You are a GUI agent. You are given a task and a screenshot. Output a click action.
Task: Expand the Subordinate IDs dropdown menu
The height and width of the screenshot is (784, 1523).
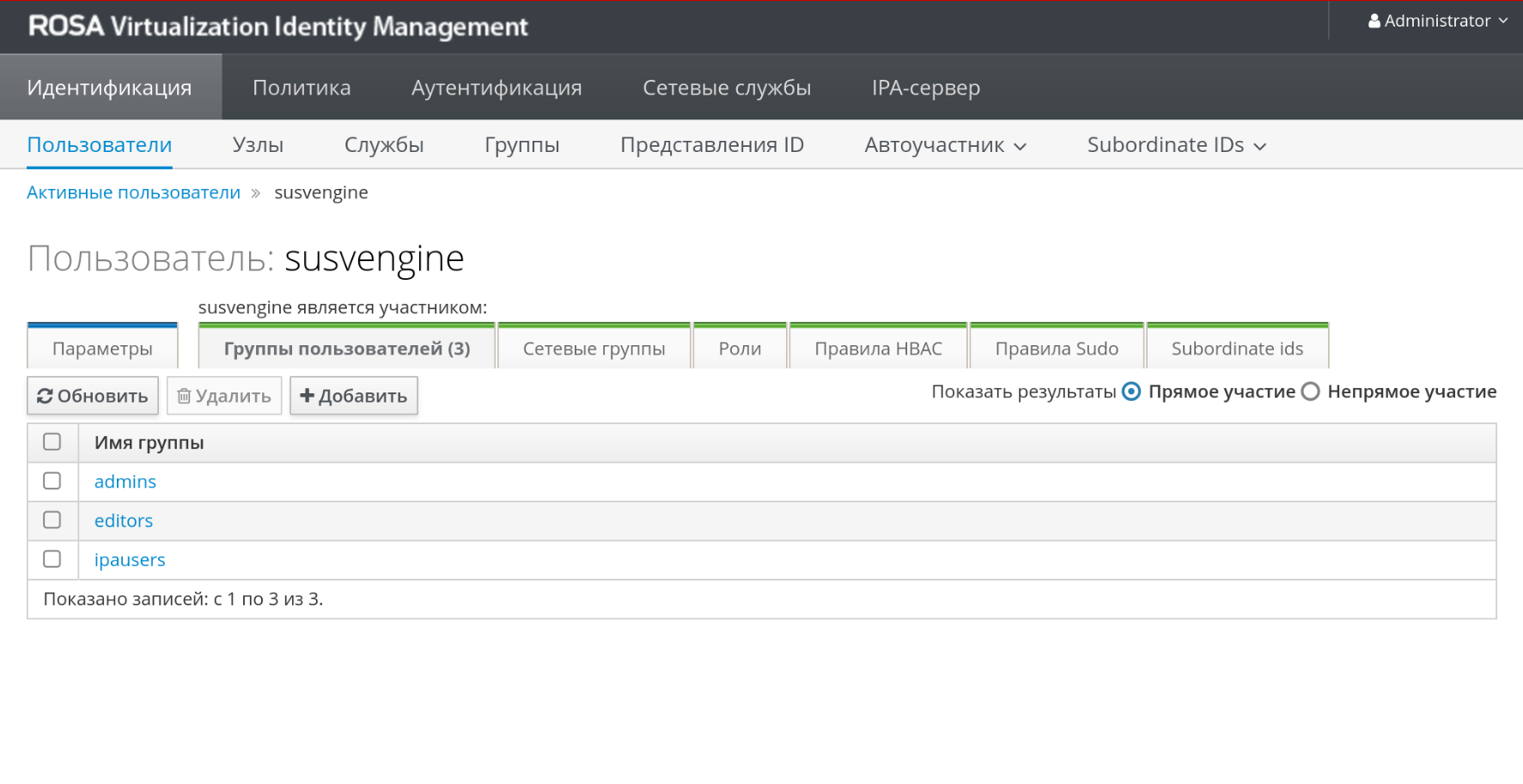(1176, 145)
